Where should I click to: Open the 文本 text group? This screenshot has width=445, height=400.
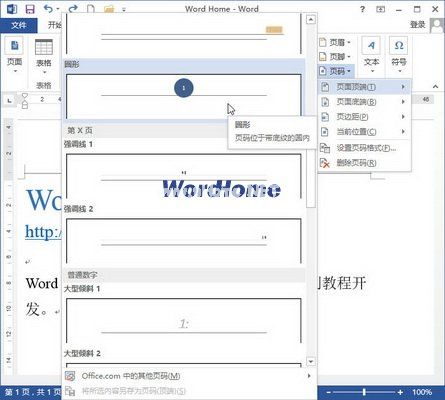(x=371, y=55)
